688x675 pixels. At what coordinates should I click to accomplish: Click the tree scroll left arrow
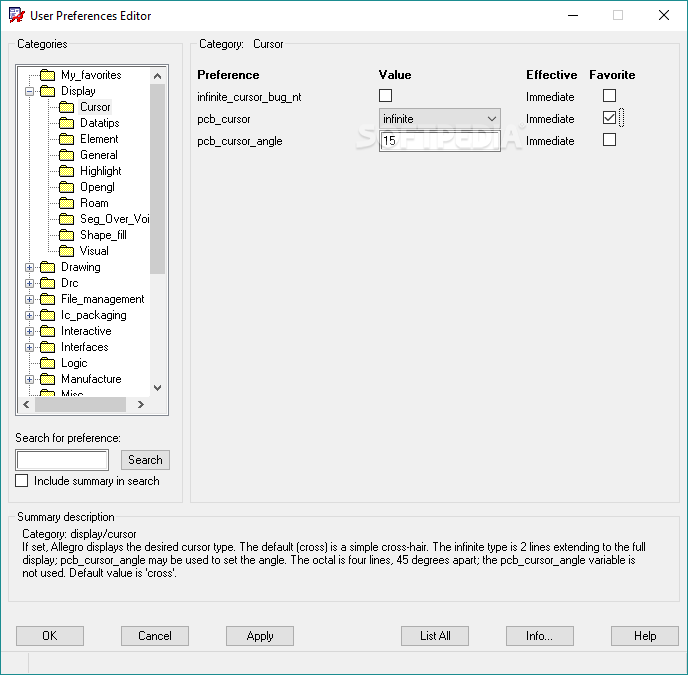pyautogui.click(x=26, y=404)
